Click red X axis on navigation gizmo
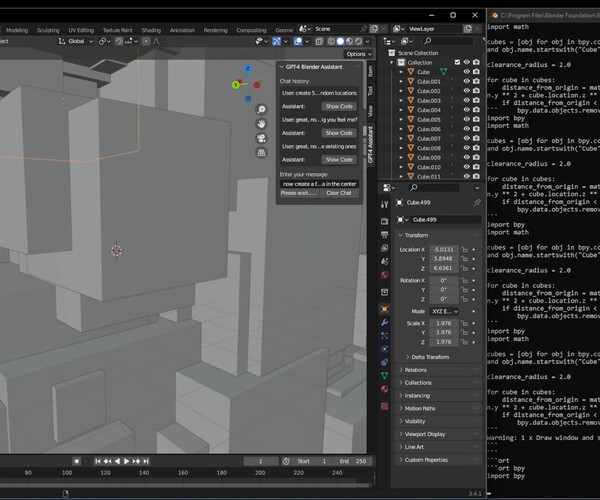 [257, 85]
